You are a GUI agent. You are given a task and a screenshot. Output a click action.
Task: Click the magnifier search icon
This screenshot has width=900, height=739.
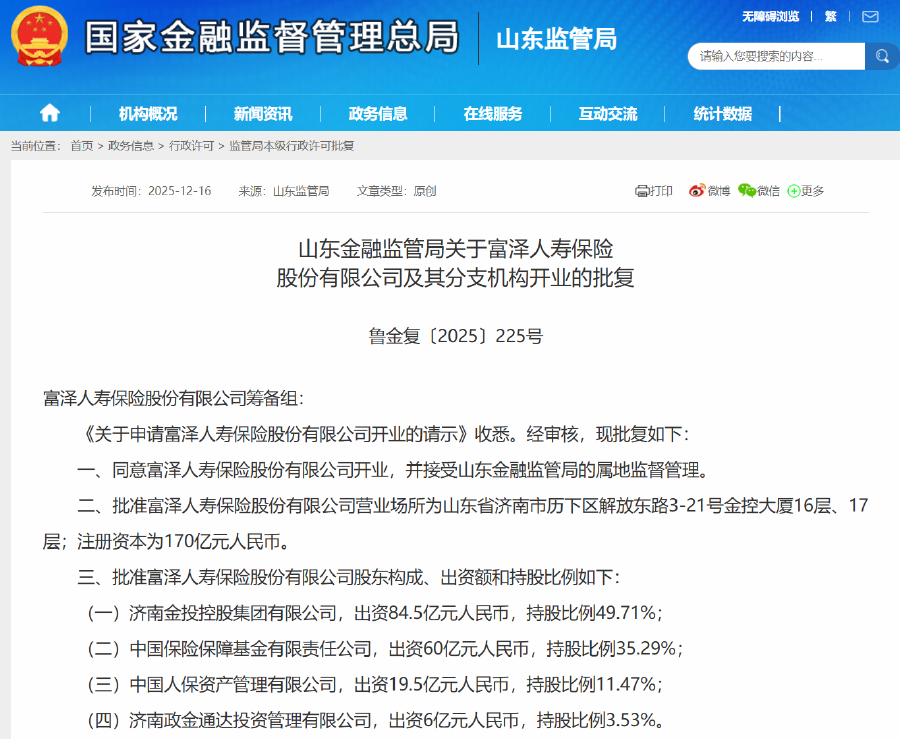[882, 56]
